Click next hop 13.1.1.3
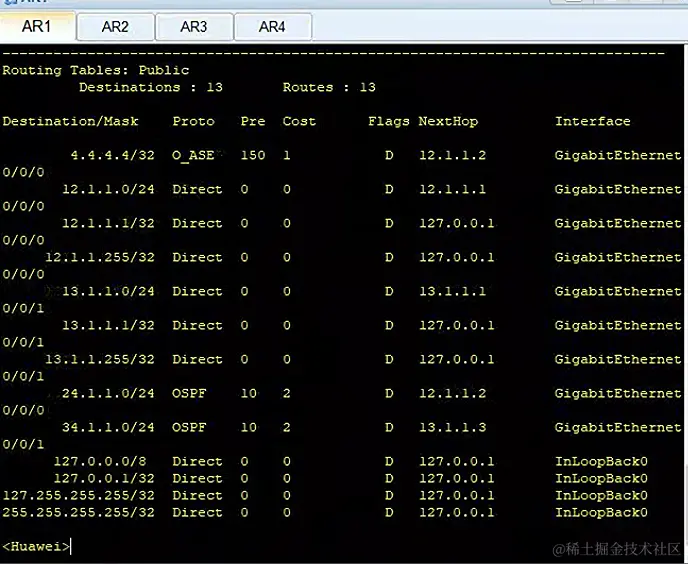688x564 pixels. (x=452, y=427)
